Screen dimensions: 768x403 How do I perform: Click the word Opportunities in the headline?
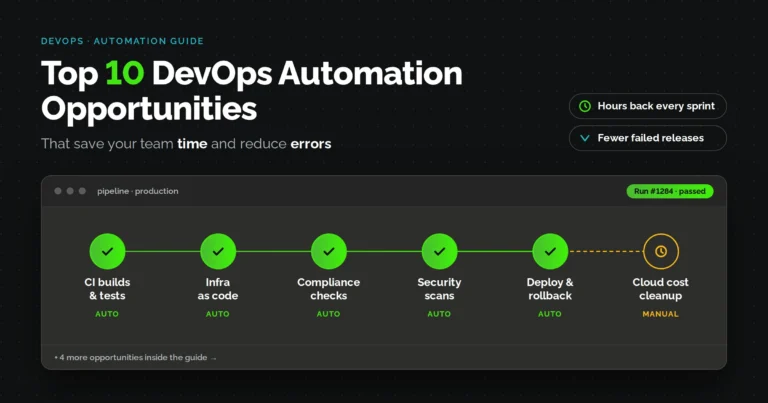click(149, 109)
